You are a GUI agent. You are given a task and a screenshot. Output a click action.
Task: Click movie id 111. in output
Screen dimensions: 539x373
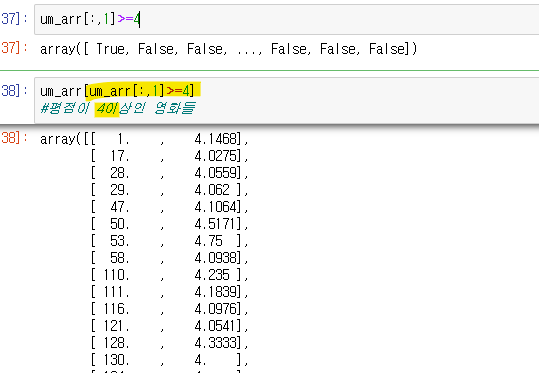(116, 292)
